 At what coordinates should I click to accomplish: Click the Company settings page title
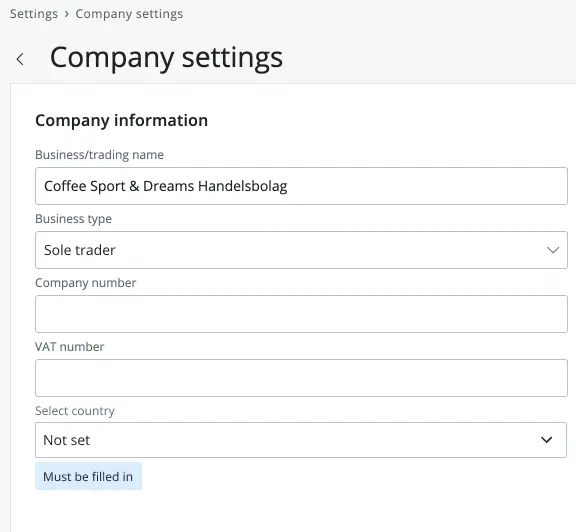coord(166,58)
